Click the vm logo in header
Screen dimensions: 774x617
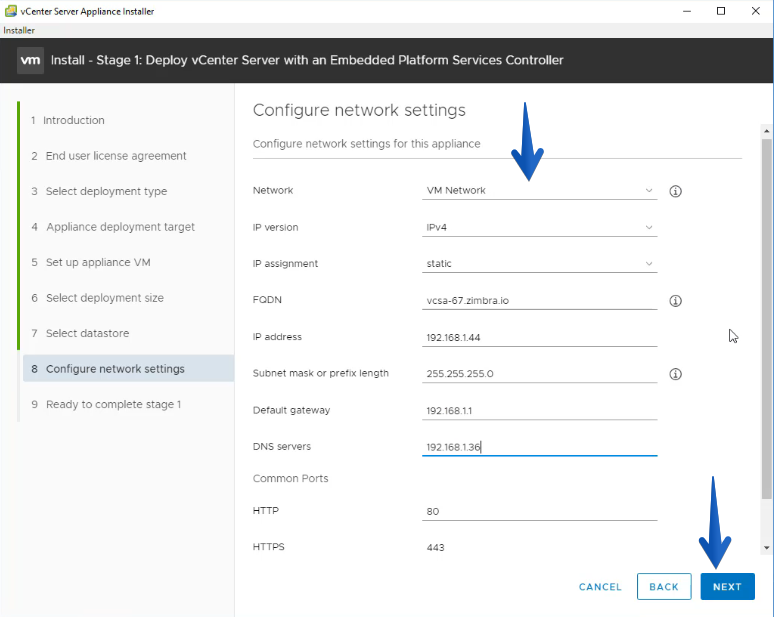(30, 60)
